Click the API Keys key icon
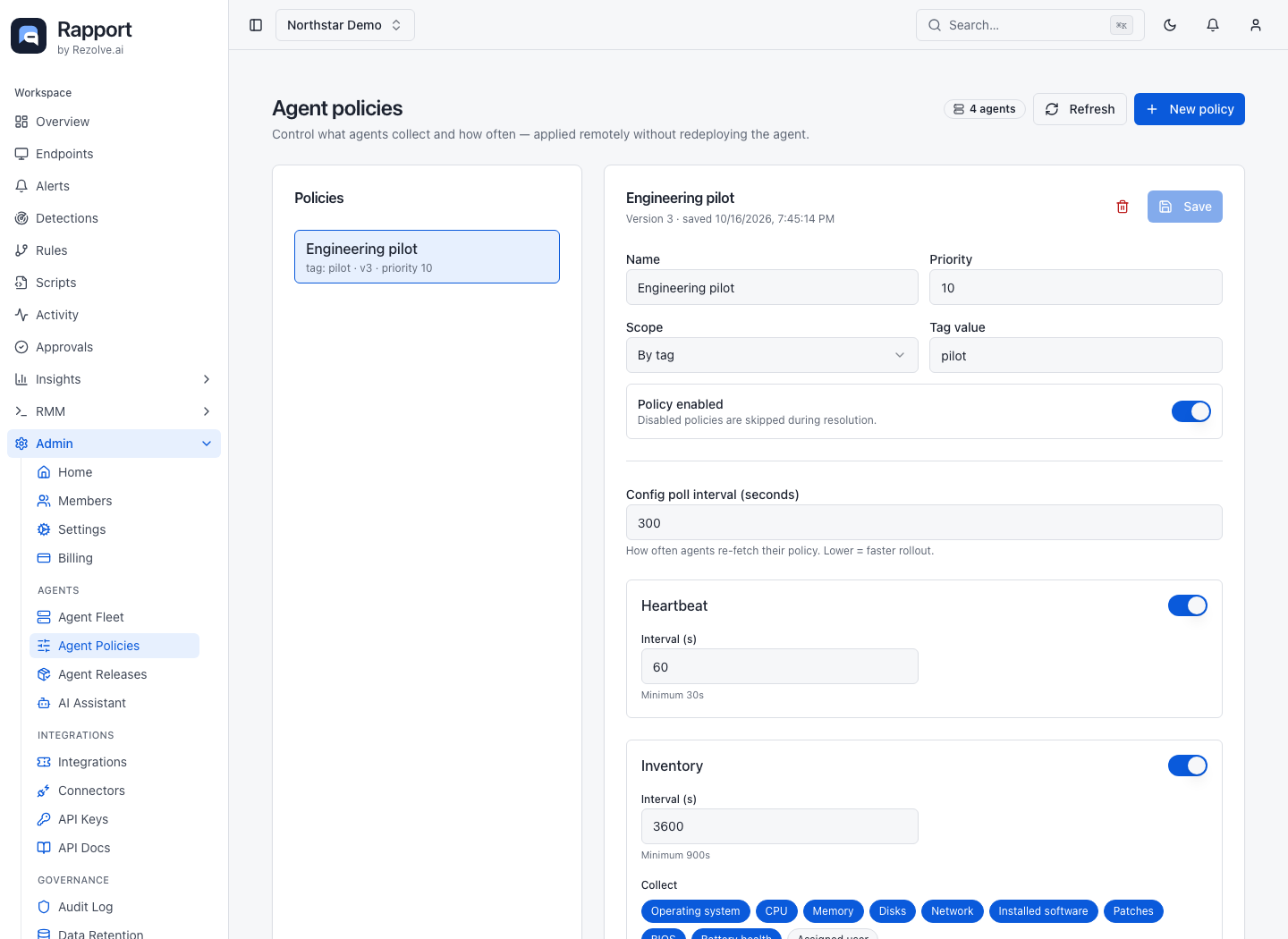1288x939 pixels. point(44,819)
